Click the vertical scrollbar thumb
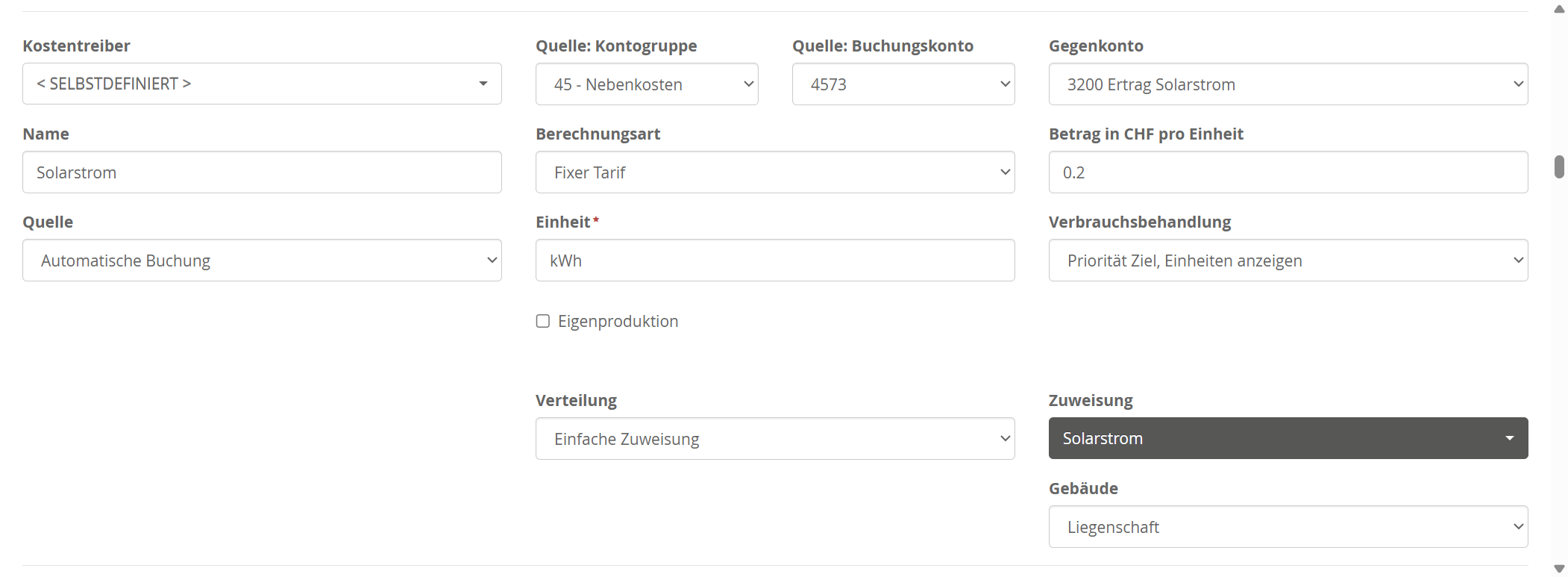Viewport: 1568px width, 577px height. click(1559, 166)
